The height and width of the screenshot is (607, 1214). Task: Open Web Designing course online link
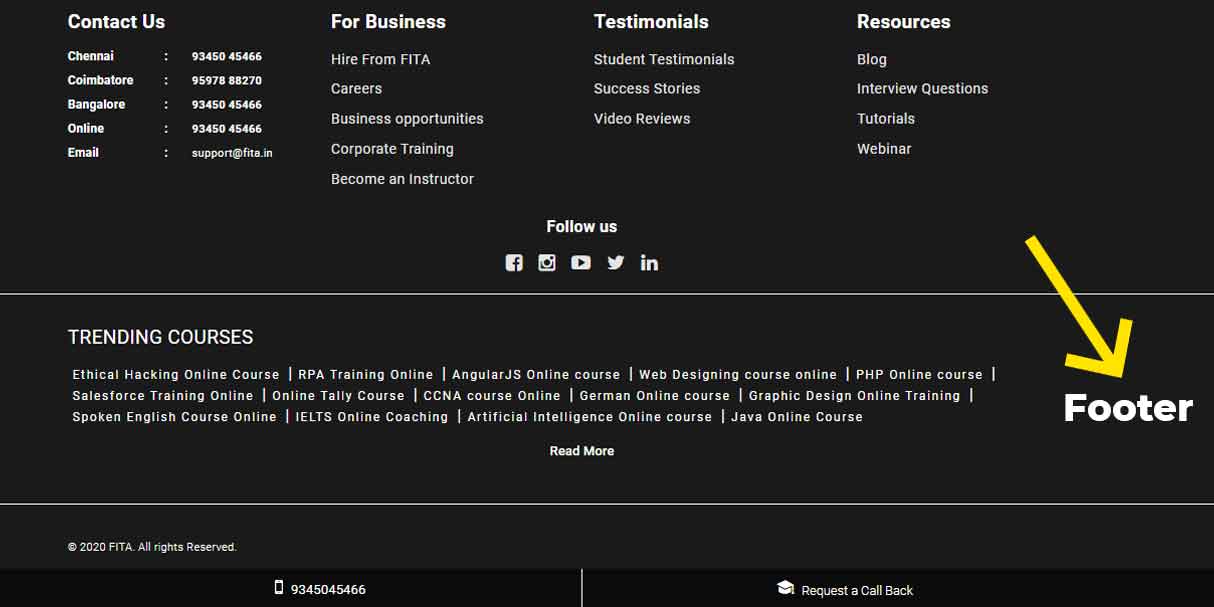738,375
